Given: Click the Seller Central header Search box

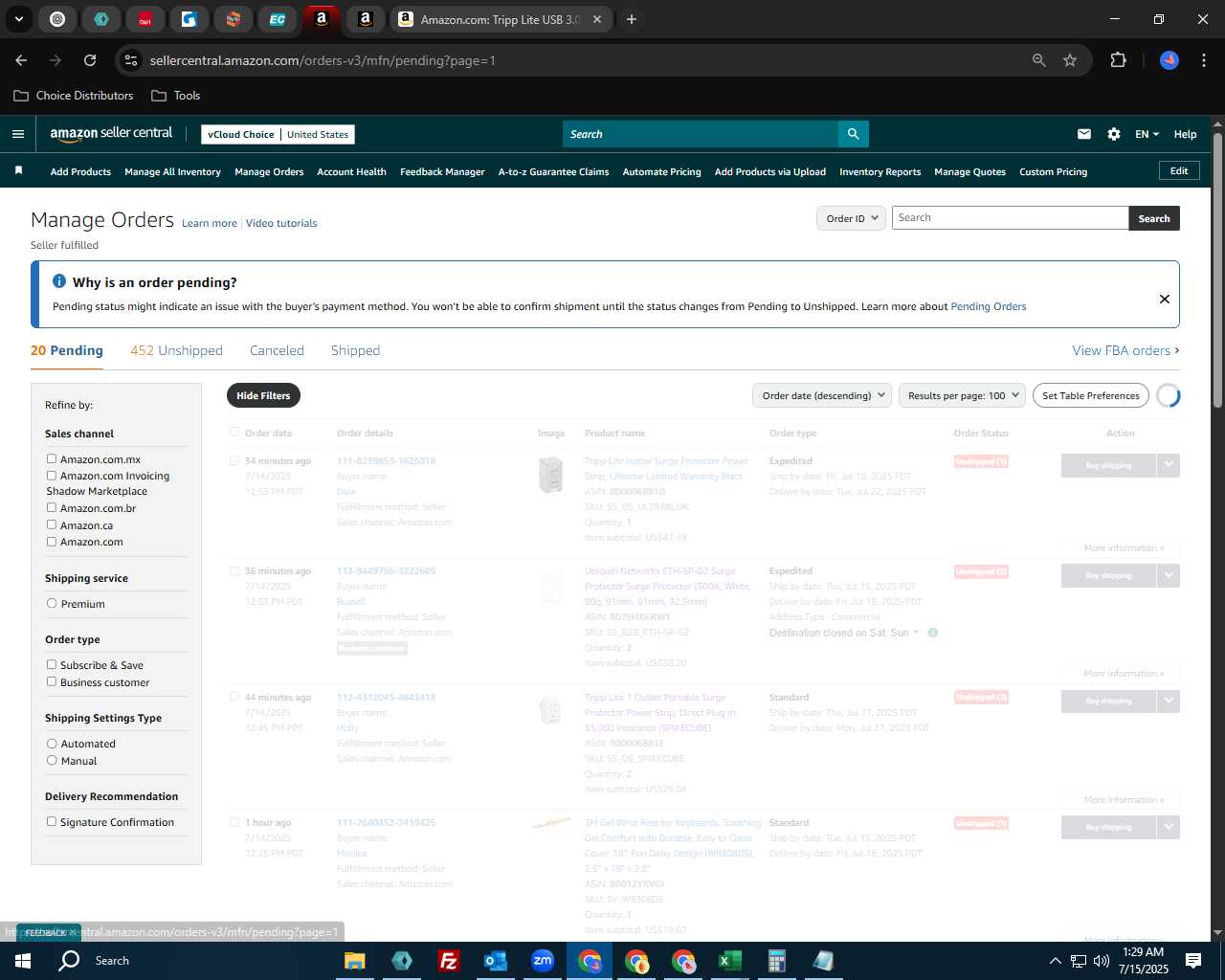Looking at the screenshot, I should 700,134.
